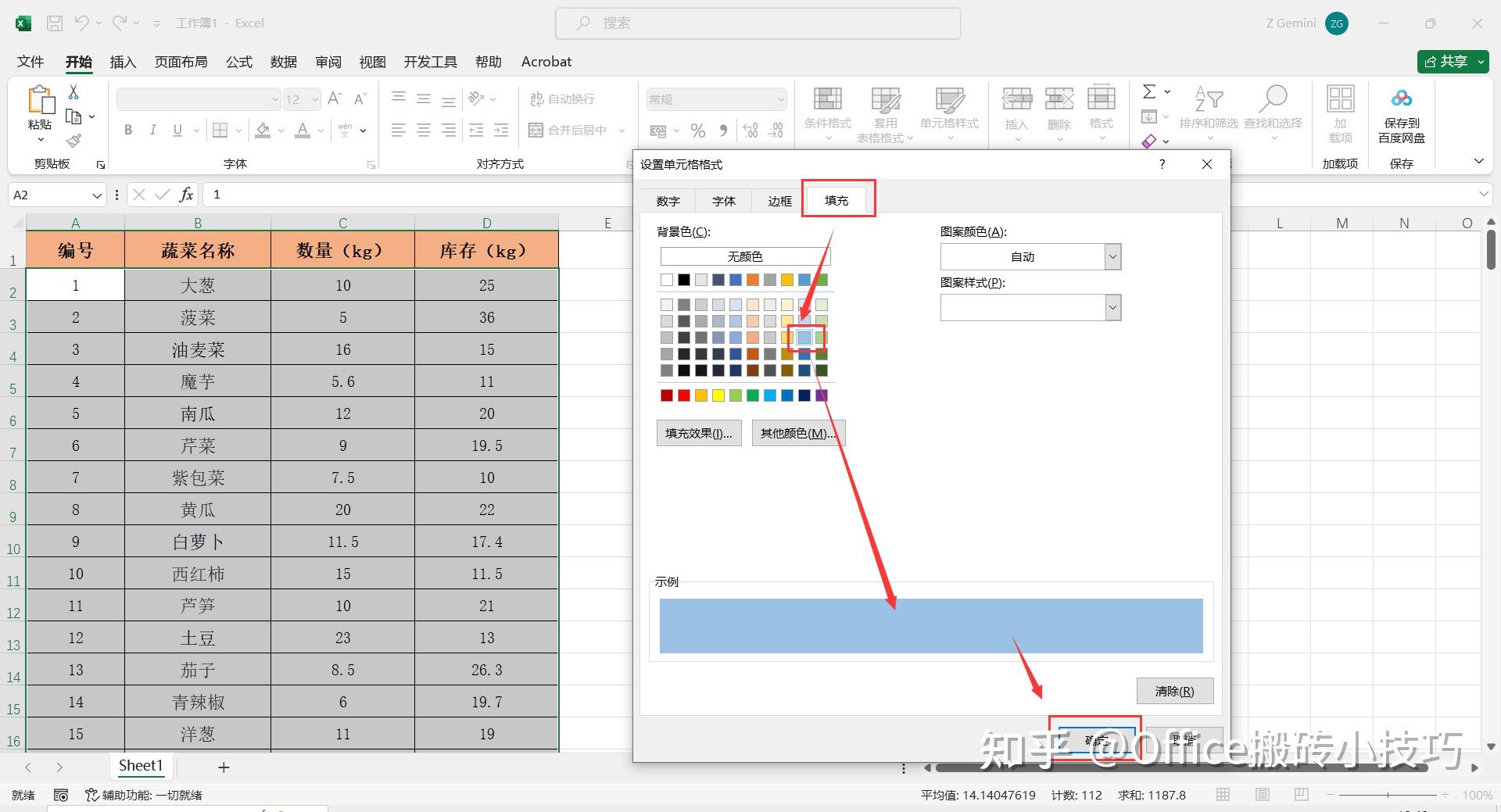The width and height of the screenshot is (1501, 812).
Task: Collapse the ribbon with the chevron
Action: pos(1478,161)
